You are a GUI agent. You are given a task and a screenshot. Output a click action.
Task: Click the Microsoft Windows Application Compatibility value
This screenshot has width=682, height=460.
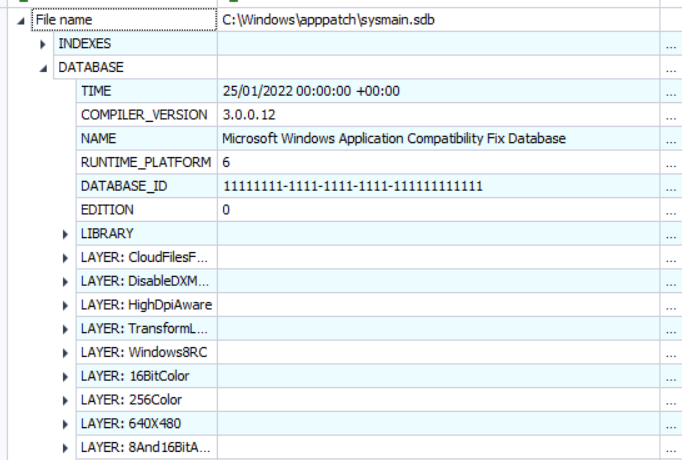click(x=394, y=138)
